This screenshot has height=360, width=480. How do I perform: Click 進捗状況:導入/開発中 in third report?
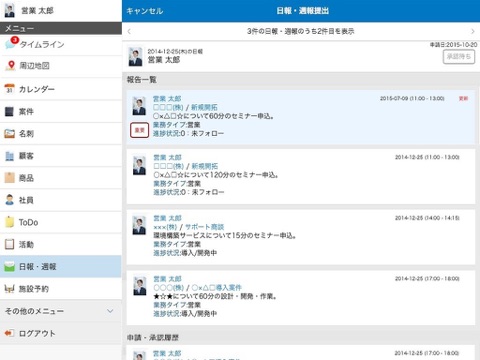pos(185,253)
